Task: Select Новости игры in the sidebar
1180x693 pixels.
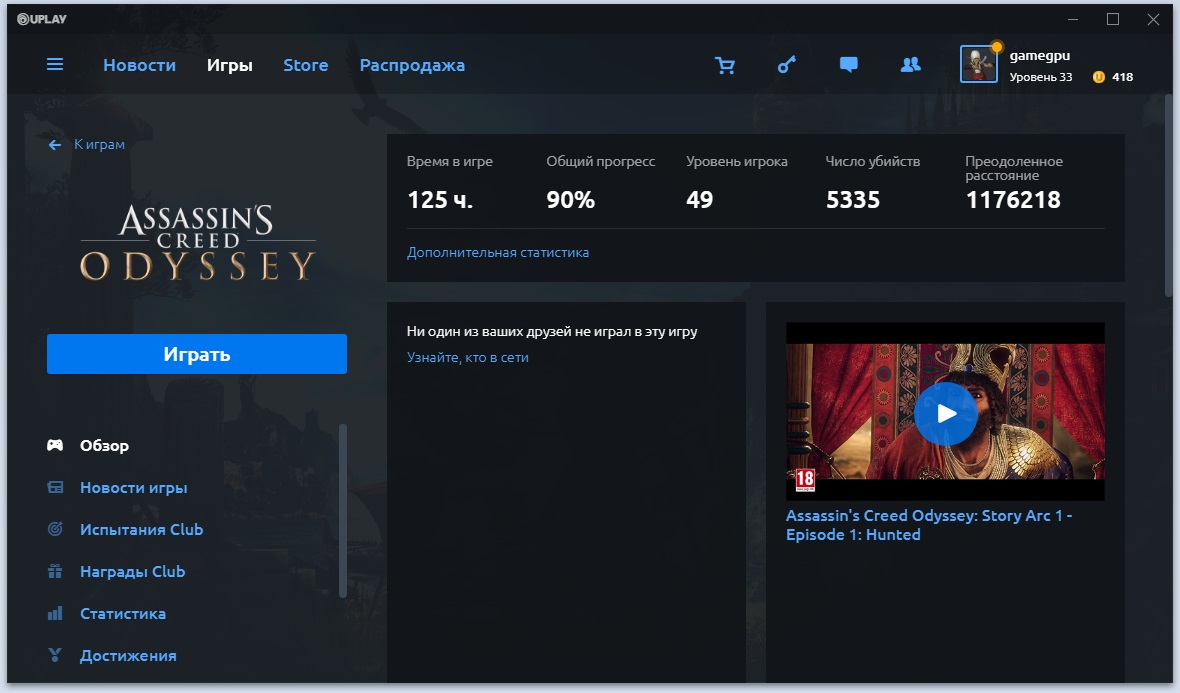Action: pyautogui.click(x=134, y=488)
